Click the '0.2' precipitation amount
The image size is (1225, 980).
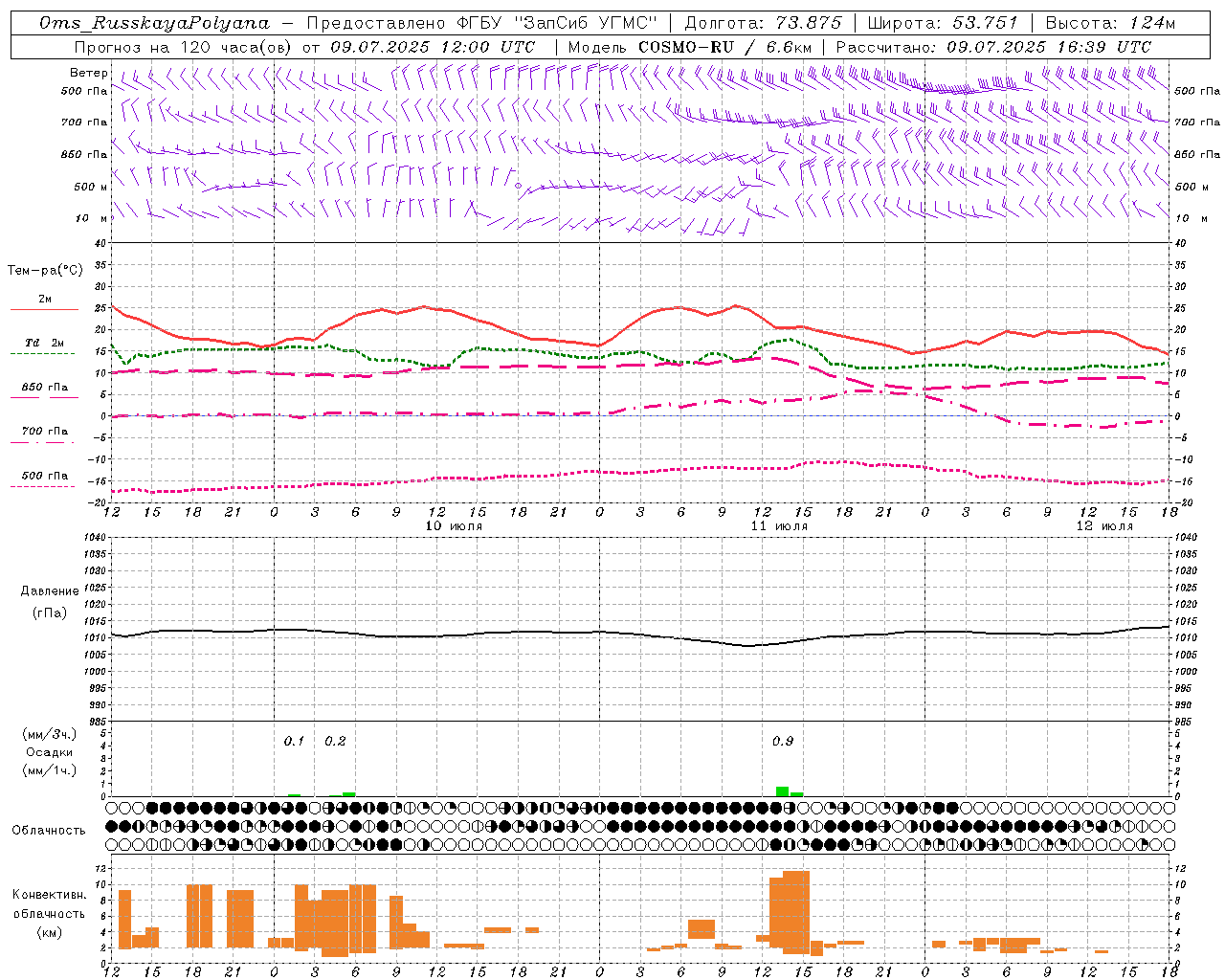pos(335,742)
